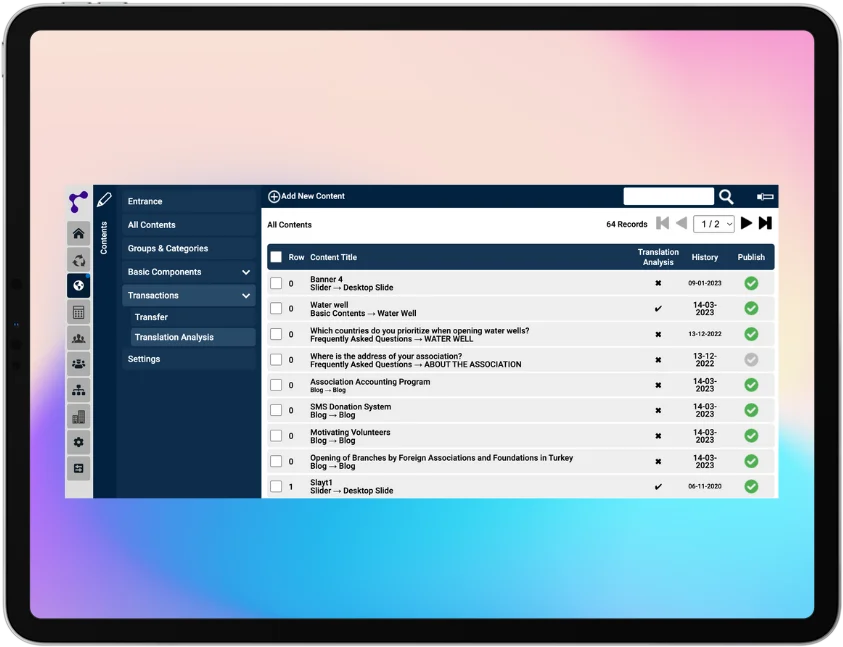Expand the Basic Components section
The width and height of the screenshot is (843, 647).
(246, 271)
